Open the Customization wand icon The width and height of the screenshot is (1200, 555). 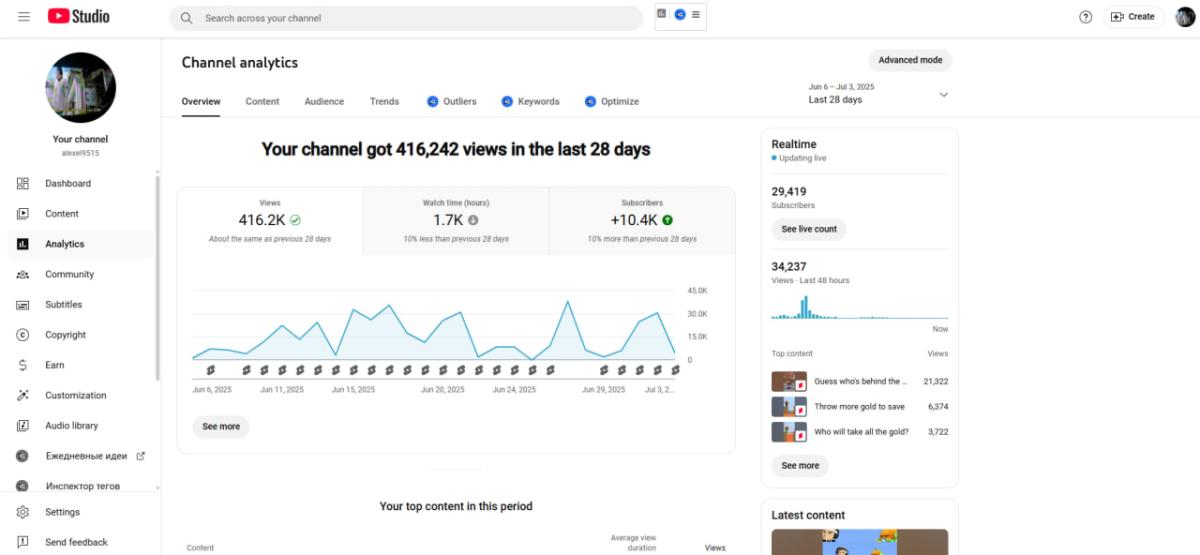click(23, 395)
